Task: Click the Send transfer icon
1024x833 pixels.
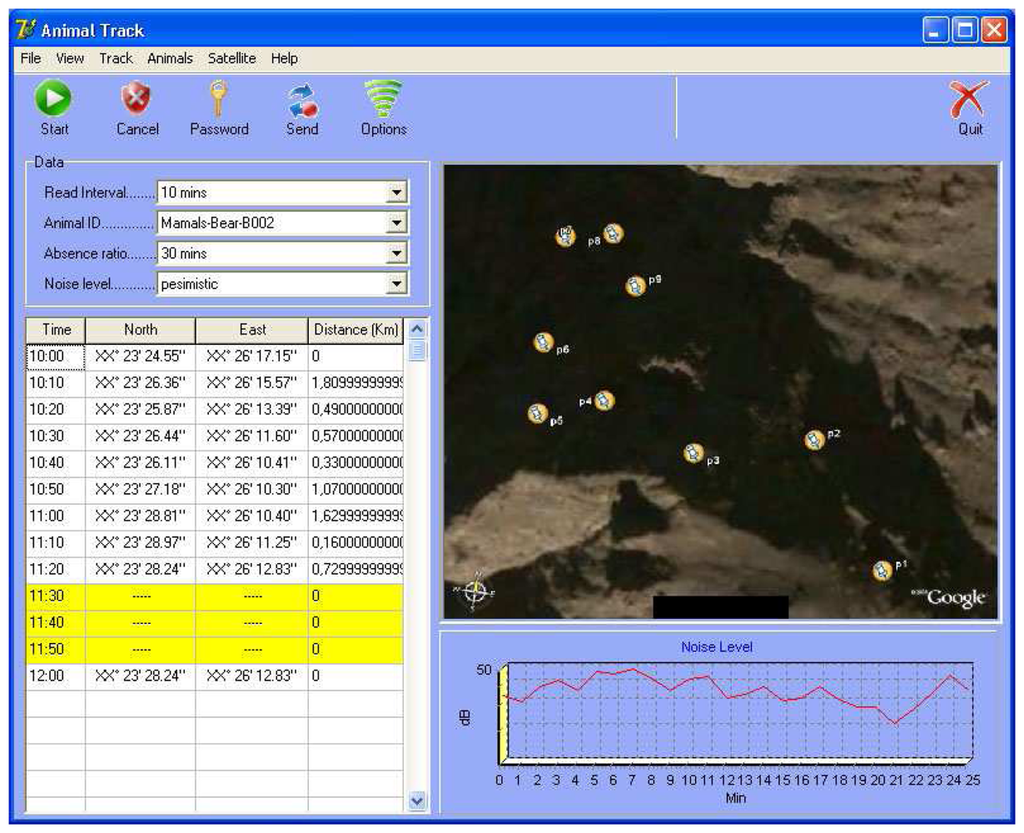Action: pos(302,101)
